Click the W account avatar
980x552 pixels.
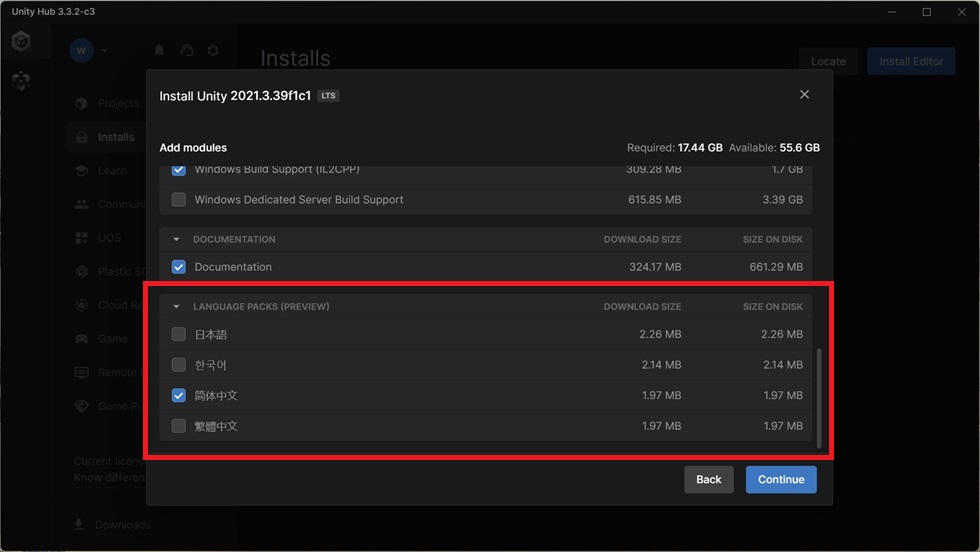(82, 51)
